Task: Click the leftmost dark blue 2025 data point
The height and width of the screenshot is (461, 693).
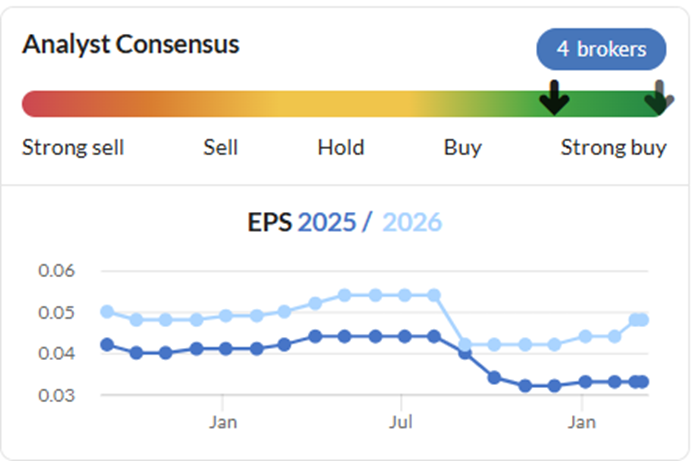Action: [107, 344]
